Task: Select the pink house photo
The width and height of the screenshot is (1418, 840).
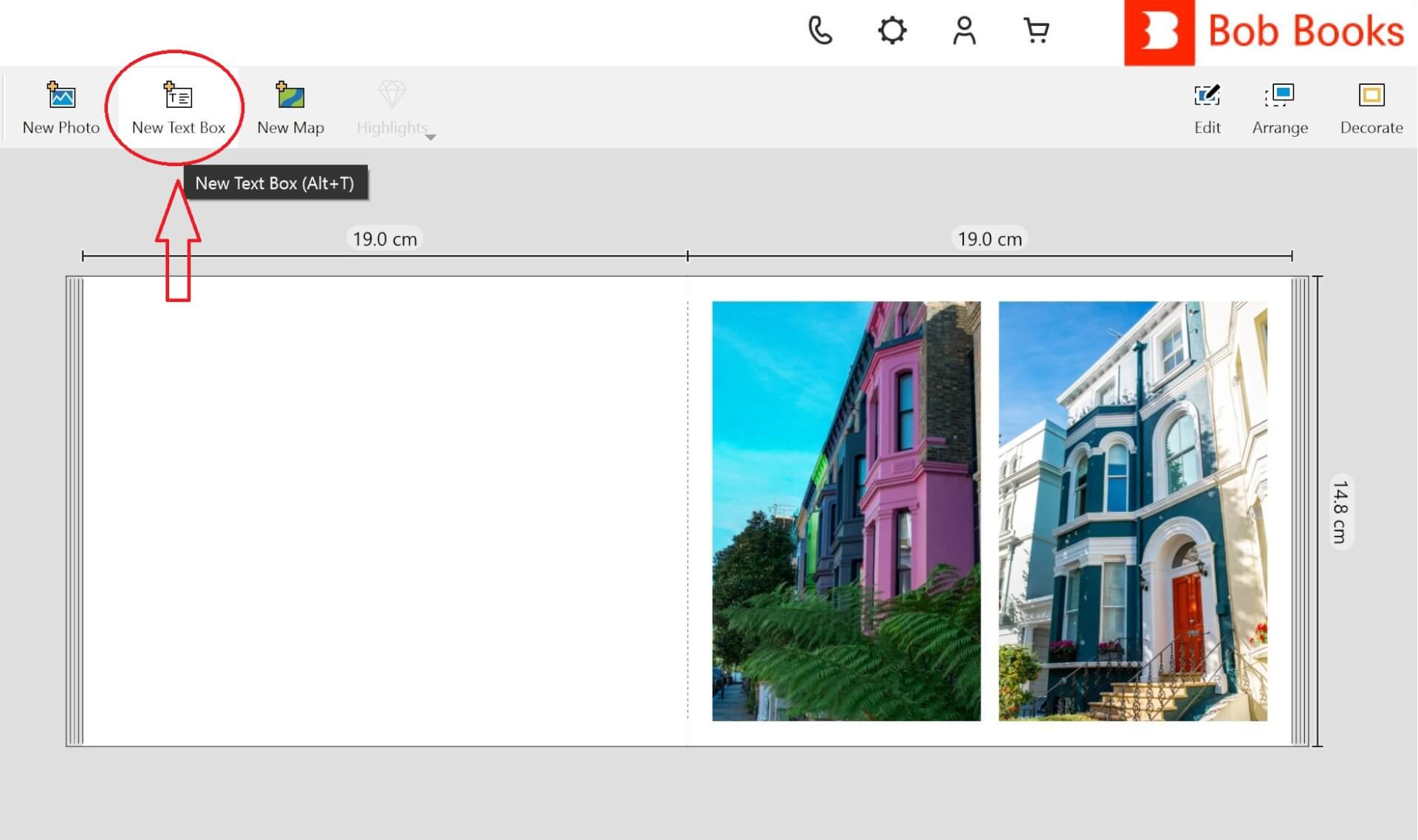Action: (846, 511)
